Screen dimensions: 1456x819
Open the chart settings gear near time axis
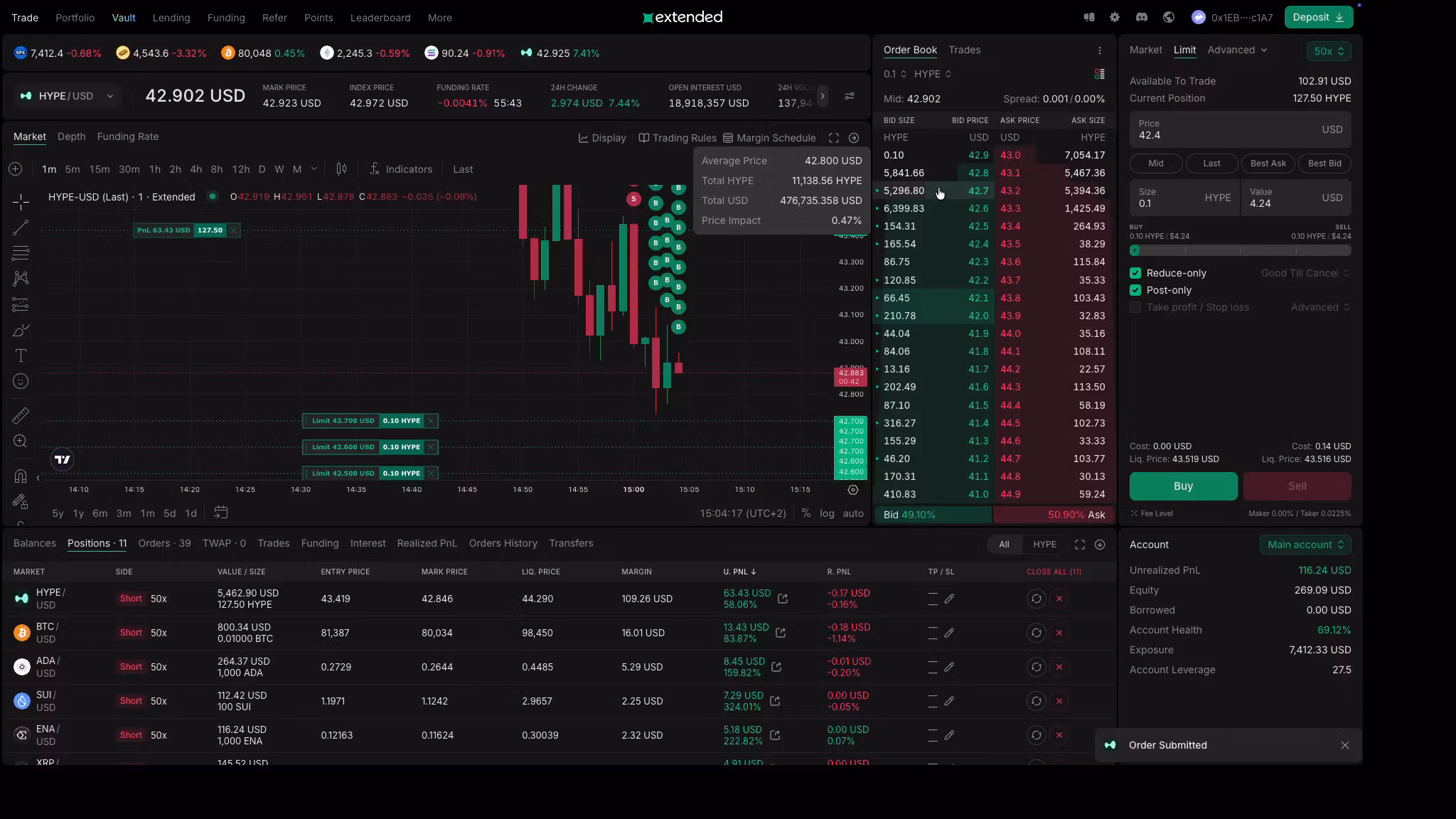853,490
